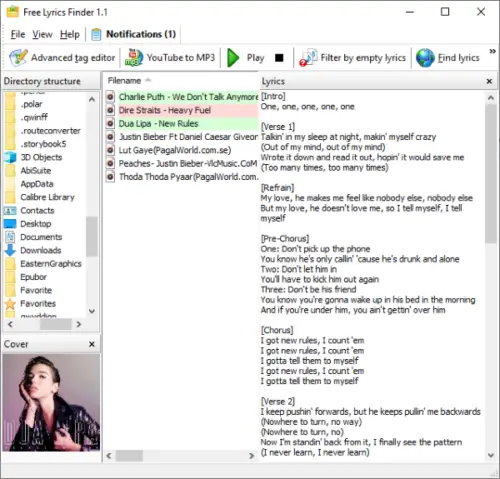
Task: Close the Cover panel
Action: coord(92,344)
